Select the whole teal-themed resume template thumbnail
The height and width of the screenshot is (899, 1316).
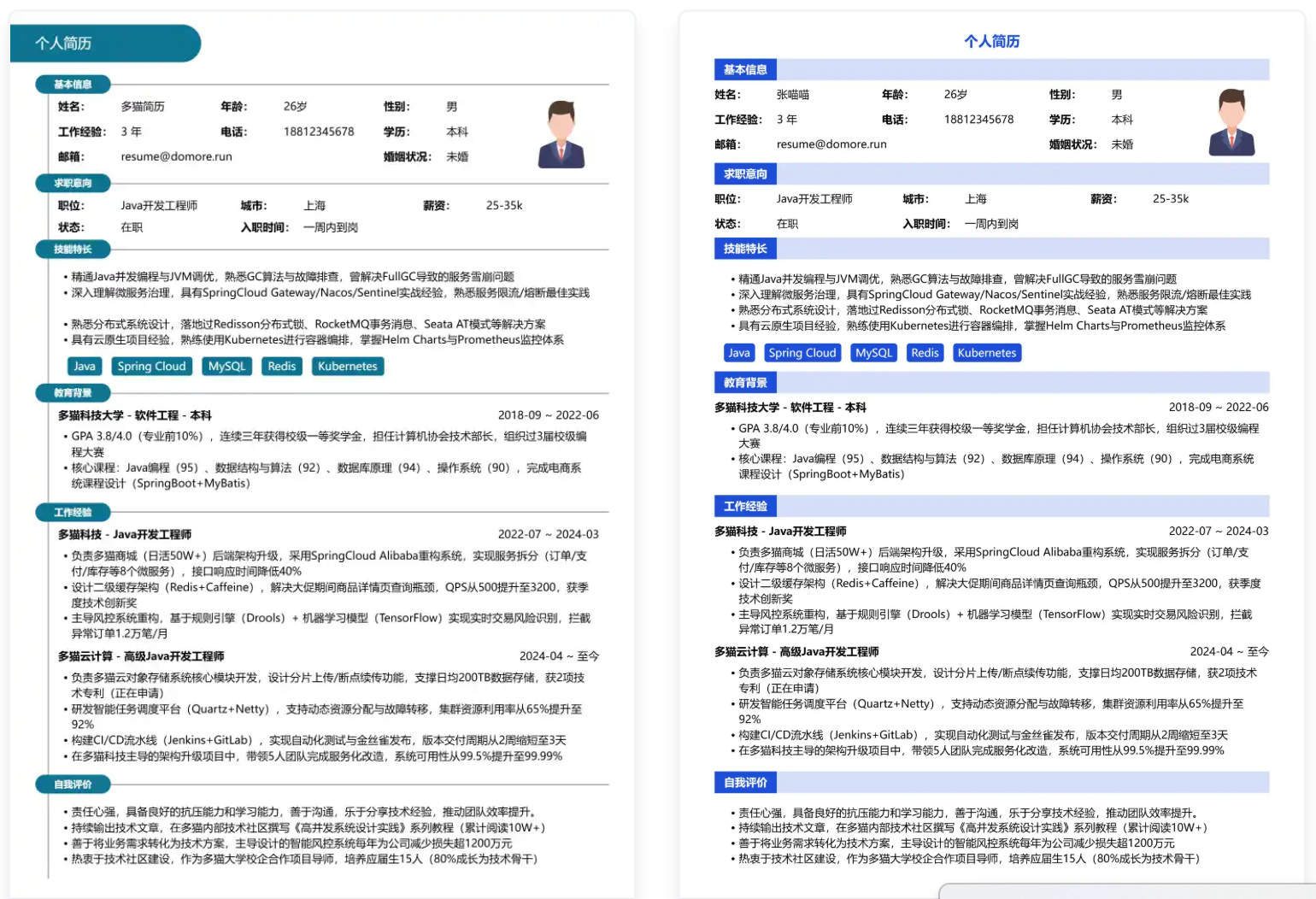tap(322, 453)
